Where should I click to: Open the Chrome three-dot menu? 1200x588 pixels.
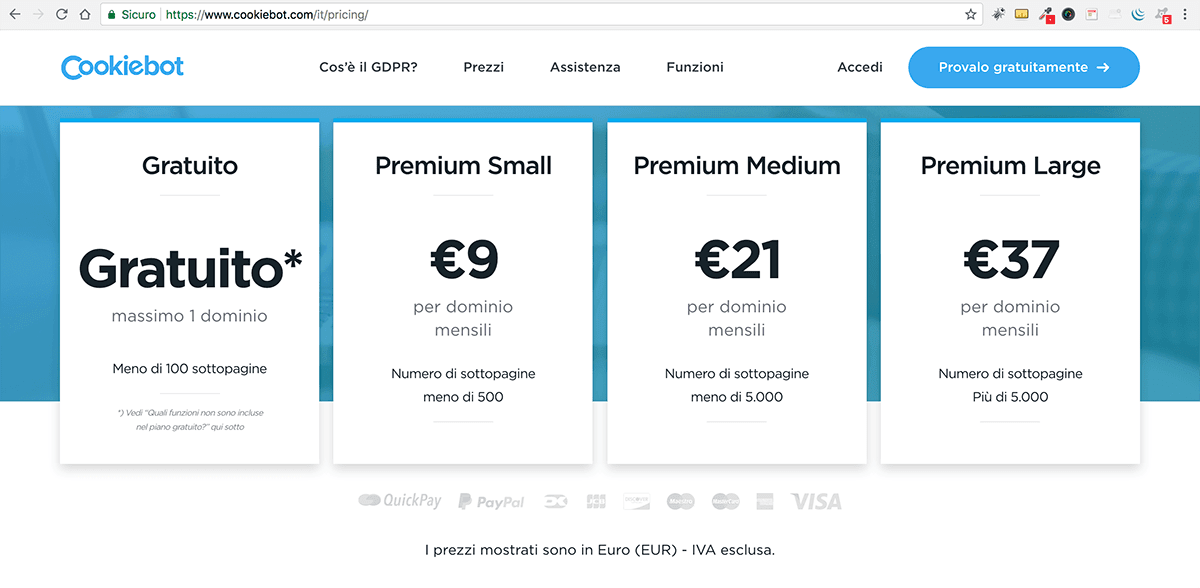(1185, 15)
